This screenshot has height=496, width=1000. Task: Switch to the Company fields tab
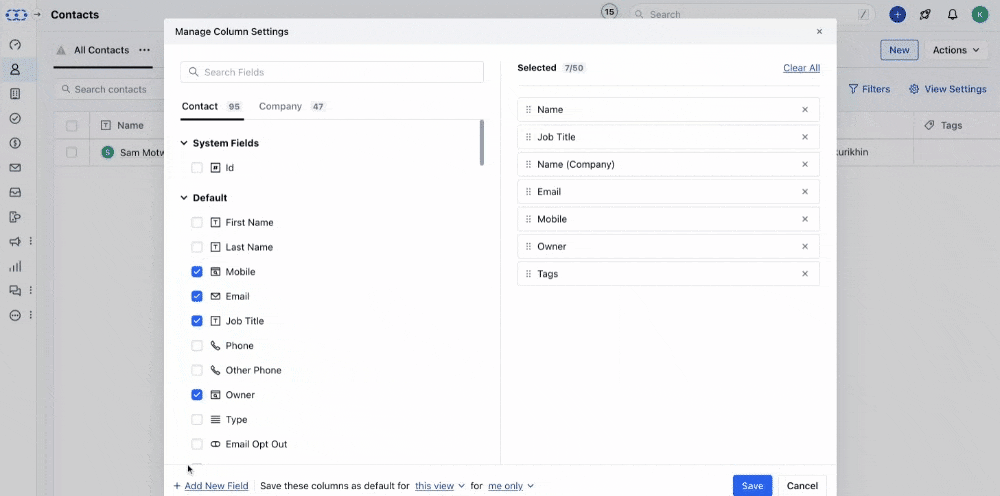[x=292, y=106]
